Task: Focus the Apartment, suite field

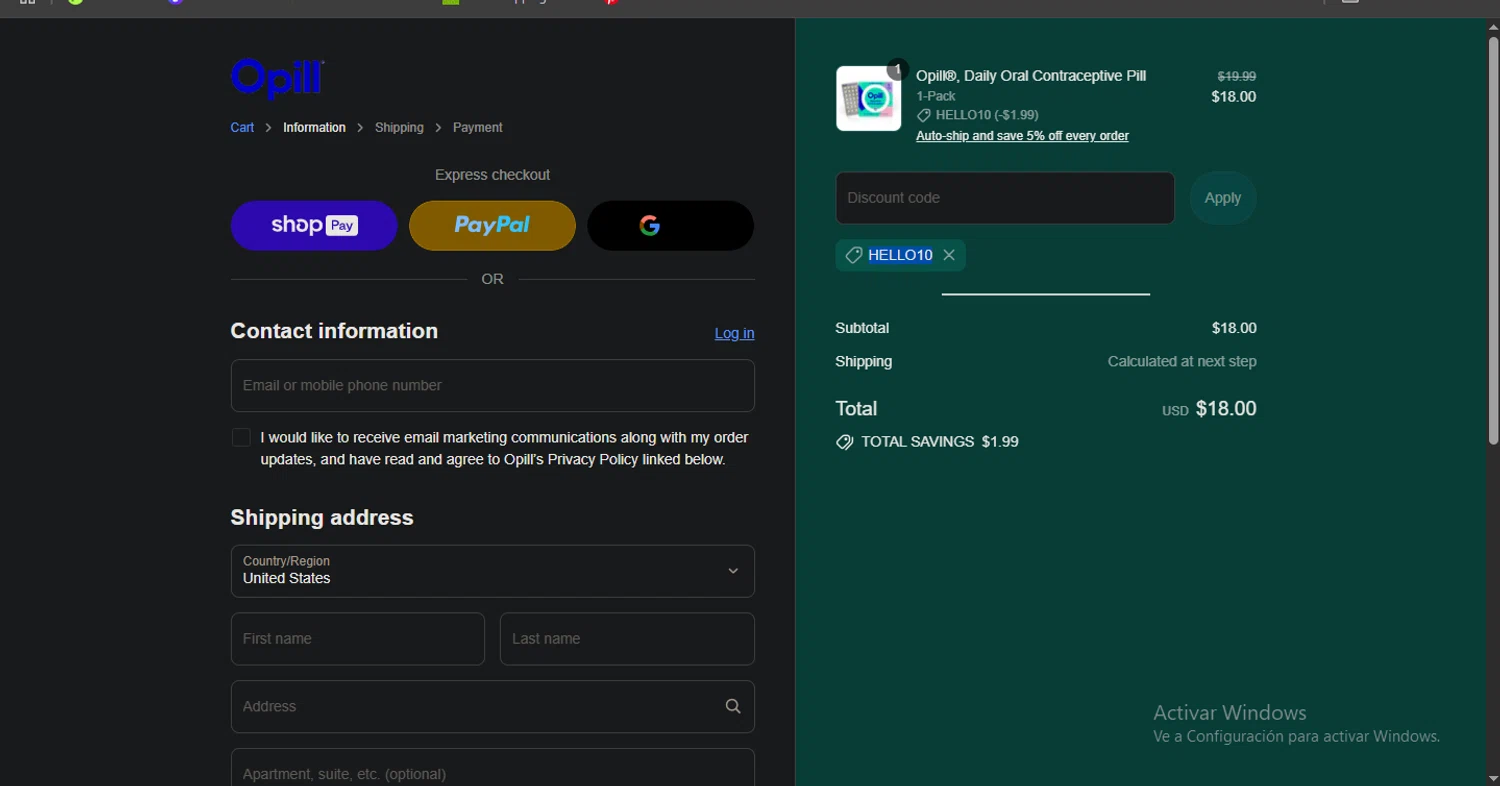Action: (x=492, y=767)
